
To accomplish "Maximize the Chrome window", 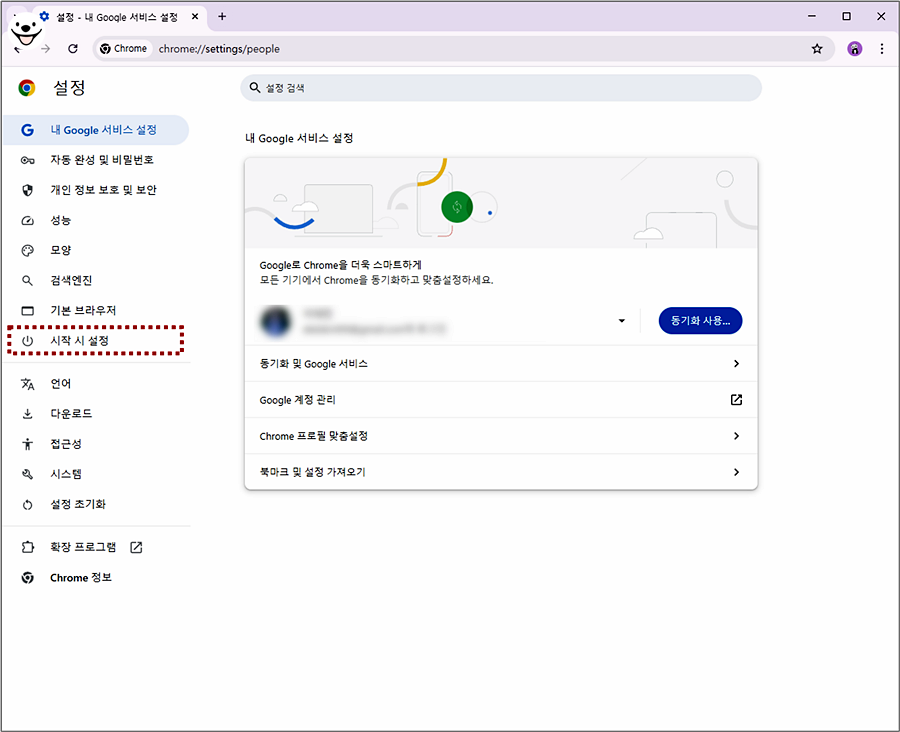I will coord(847,17).
